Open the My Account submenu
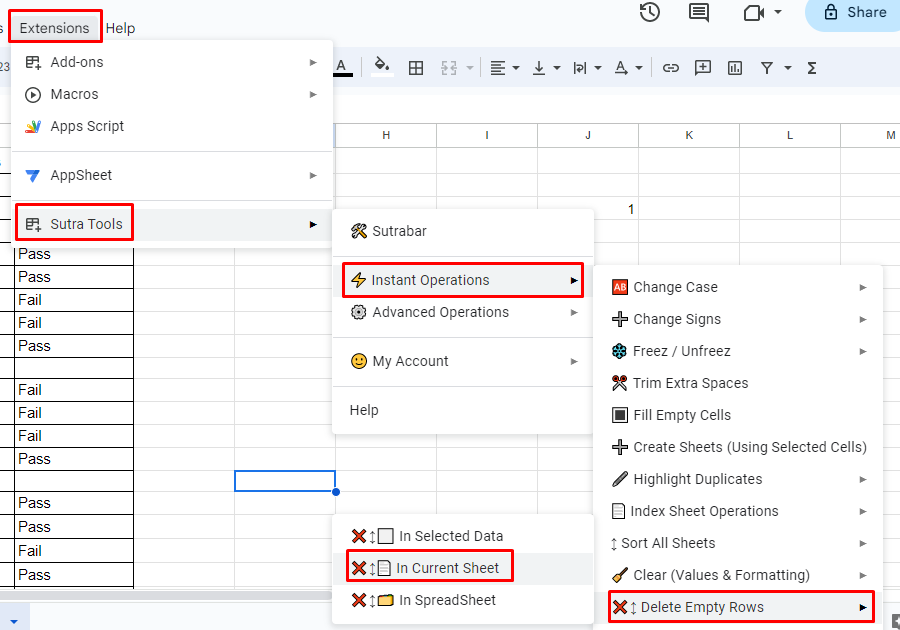Viewport: 900px width, 630px height. [x=463, y=361]
